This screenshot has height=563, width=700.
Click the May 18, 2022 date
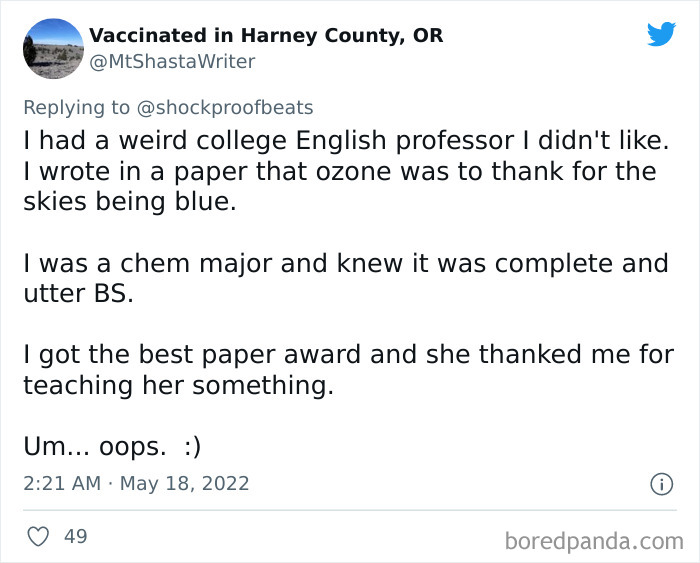pyautogui.click(x=185, y=484)
